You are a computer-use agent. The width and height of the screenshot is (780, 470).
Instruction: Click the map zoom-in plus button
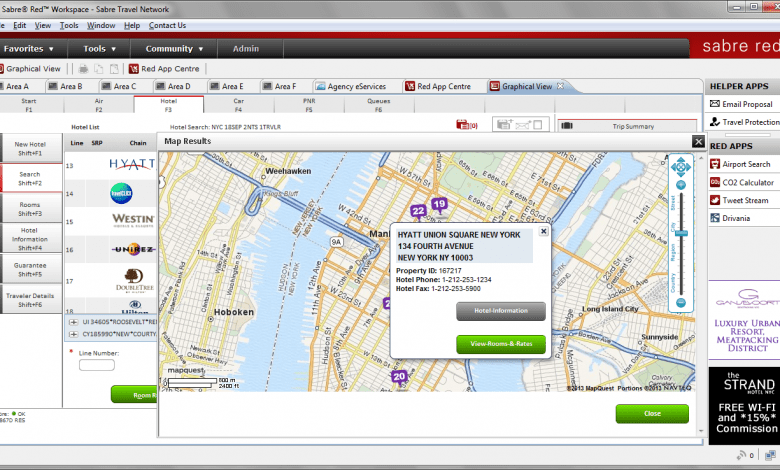[681, 185]
